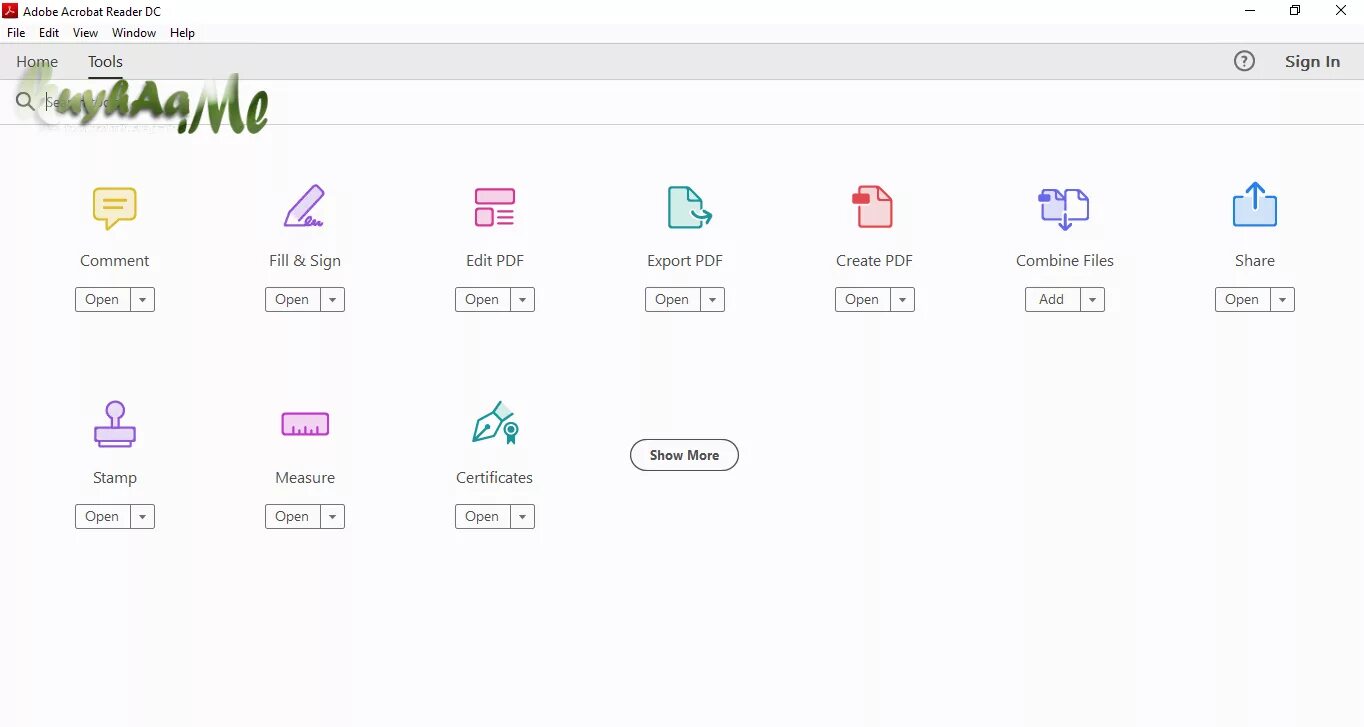Select the Combine Files icon
The image size is (1364, 727).
coord(1064,209)
